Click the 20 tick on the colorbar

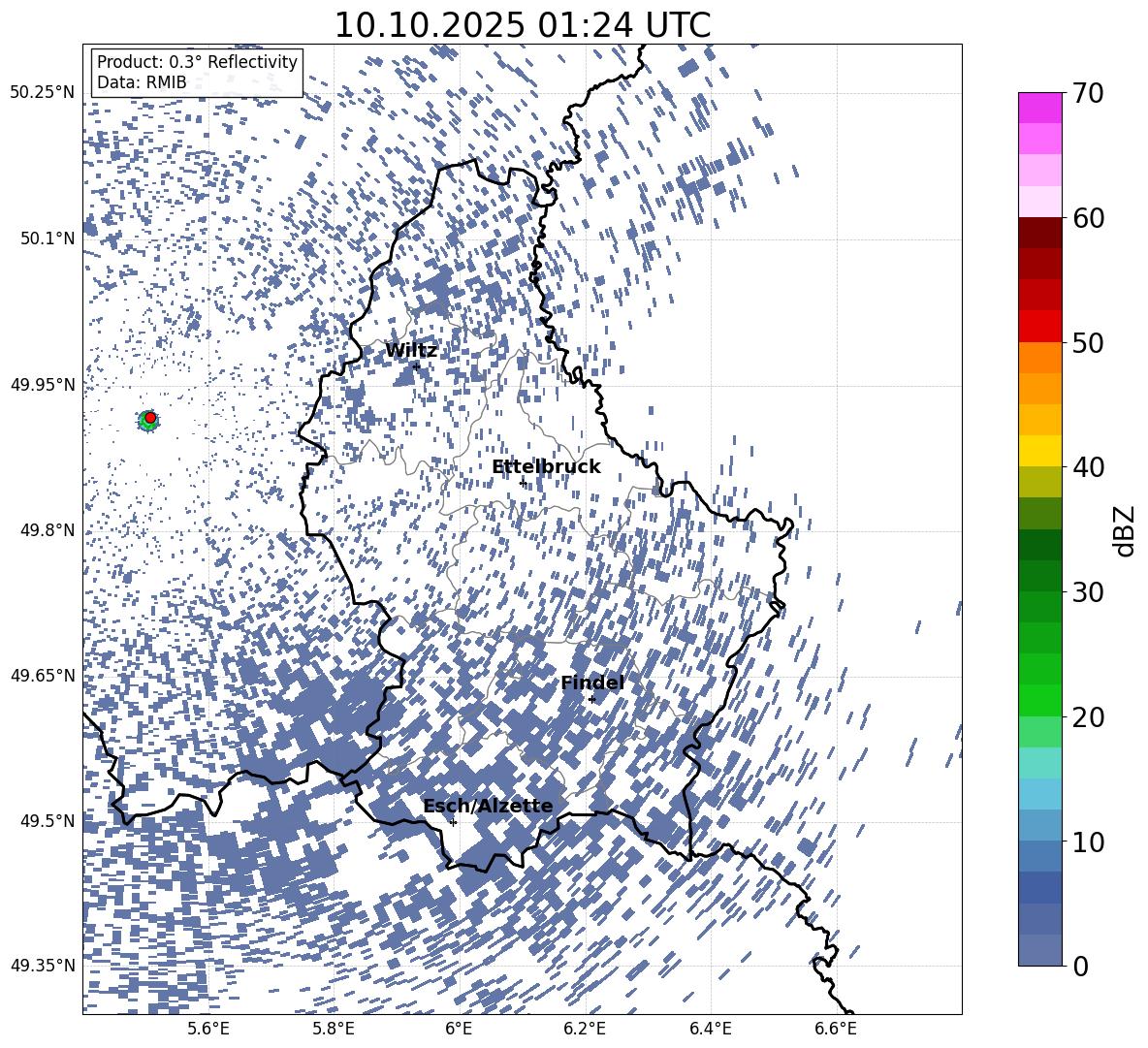[x=1088, y=717]
